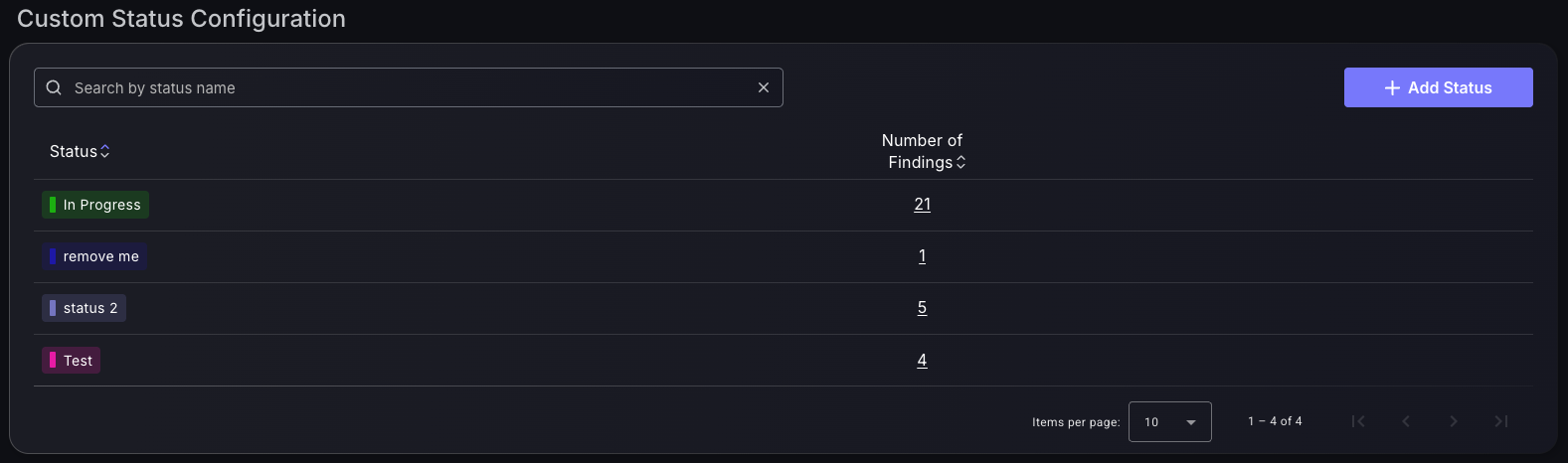Click the Add Status button
Viewport: 1568px width, 463px height.
click(x=1438, y=87)
